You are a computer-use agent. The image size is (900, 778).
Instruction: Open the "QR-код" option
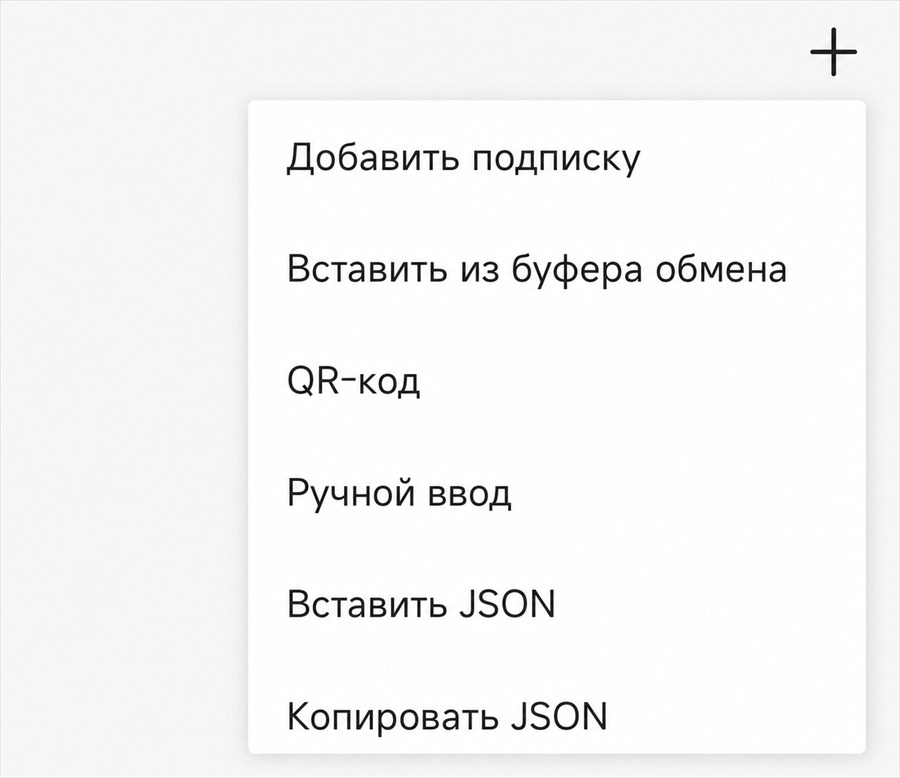click(557, 380)
